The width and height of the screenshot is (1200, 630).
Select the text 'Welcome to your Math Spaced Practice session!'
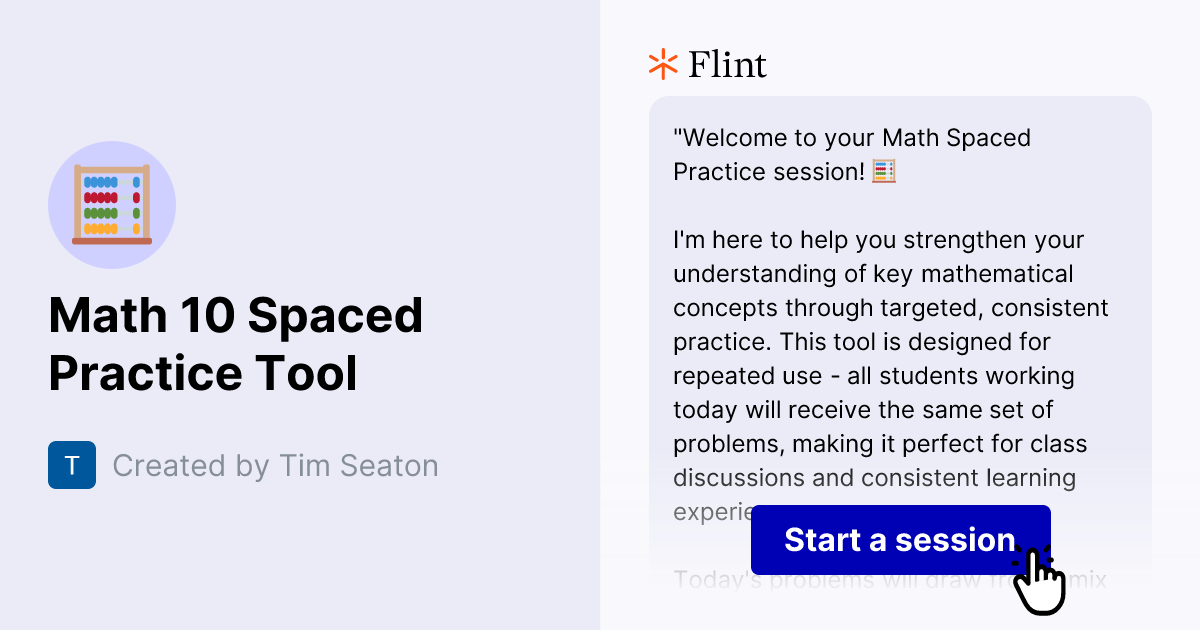[x=850, y=154]
